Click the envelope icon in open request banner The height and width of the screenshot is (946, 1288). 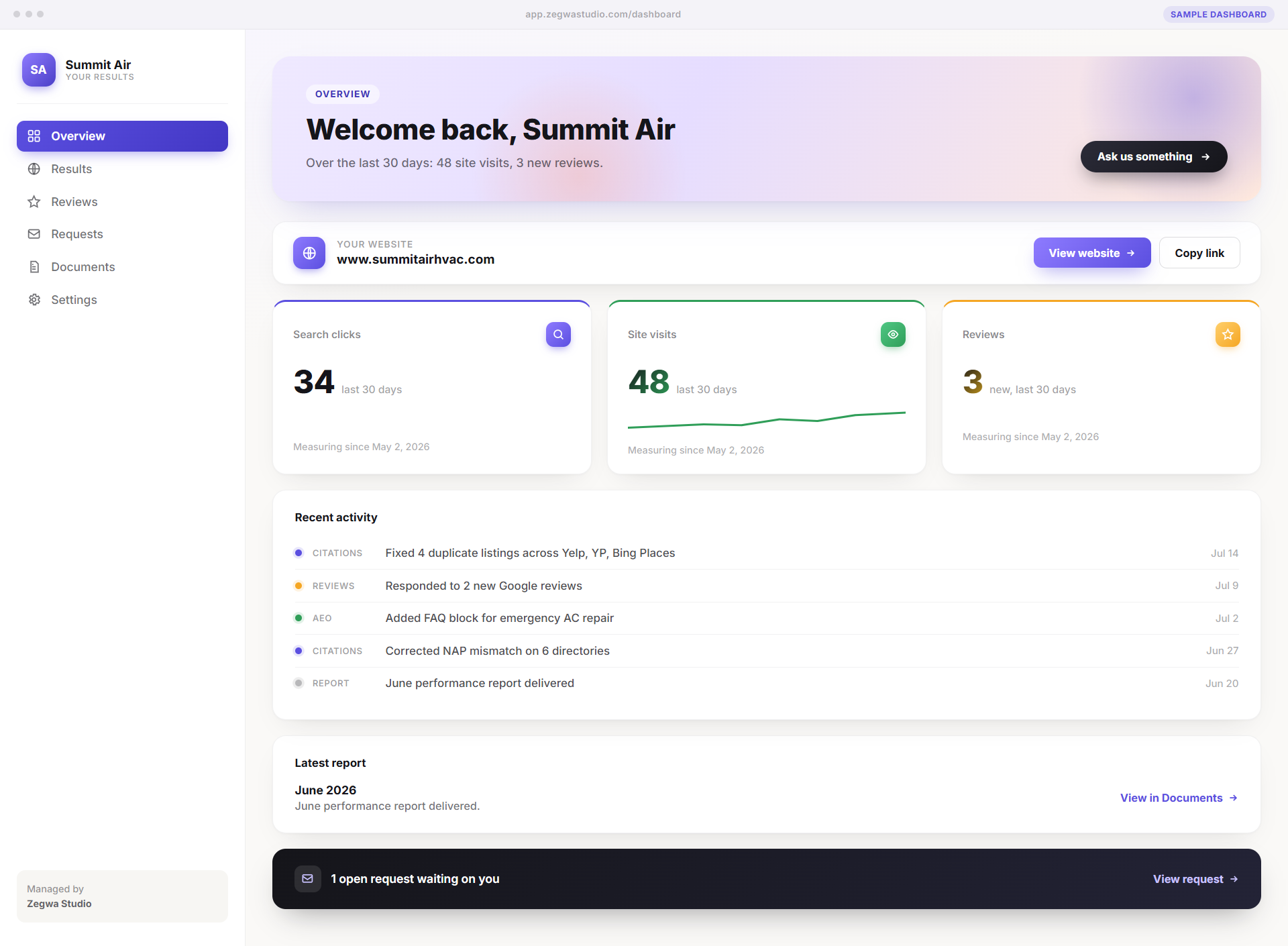[x=308, y=879]
